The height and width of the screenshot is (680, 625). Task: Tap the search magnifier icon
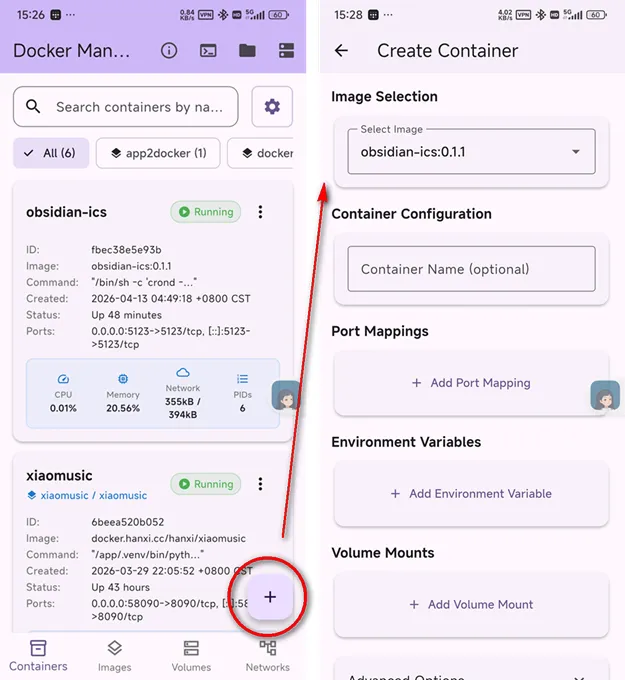click(x=33, y=107)
